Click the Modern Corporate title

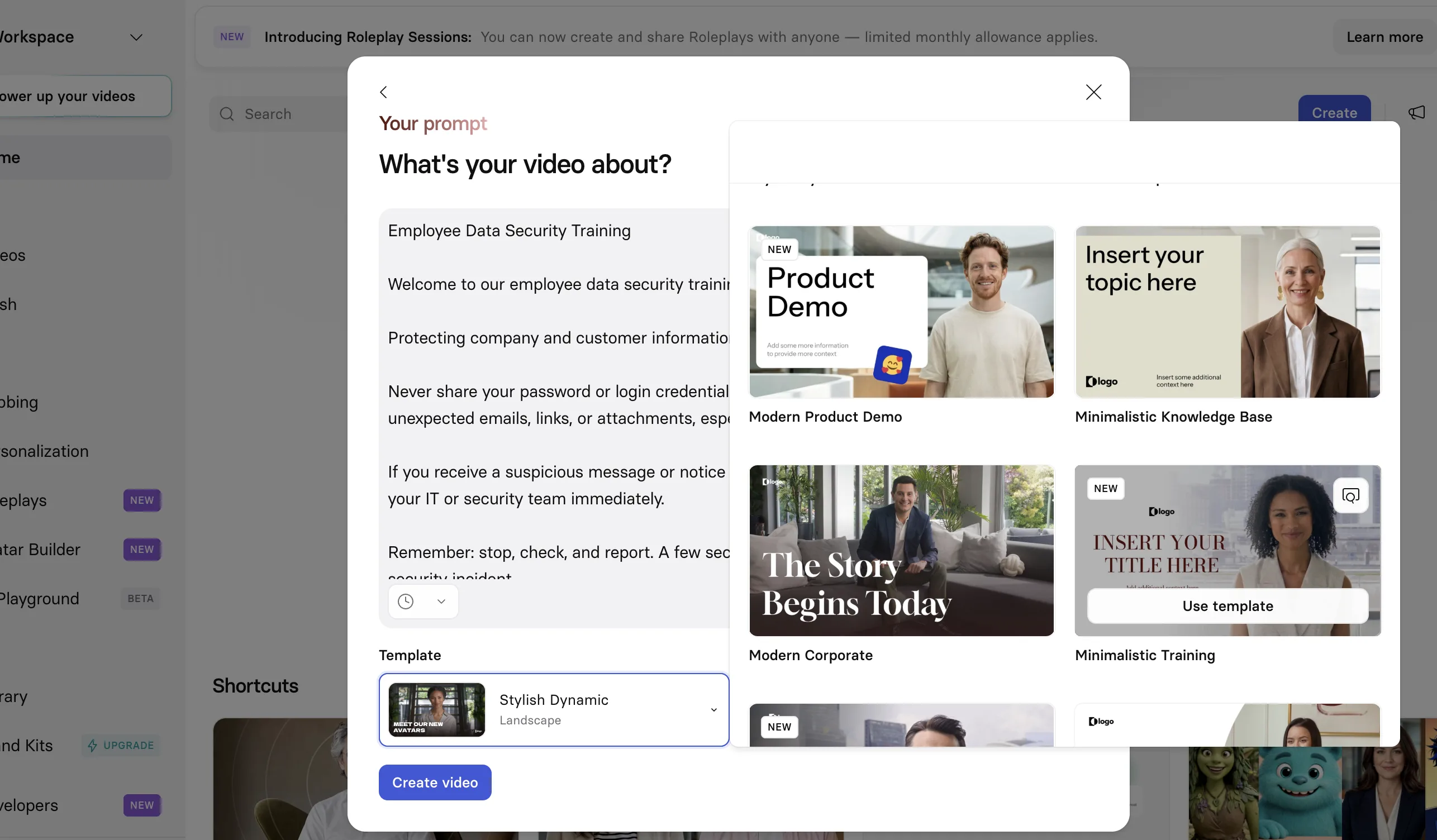[x=810, y=655]
